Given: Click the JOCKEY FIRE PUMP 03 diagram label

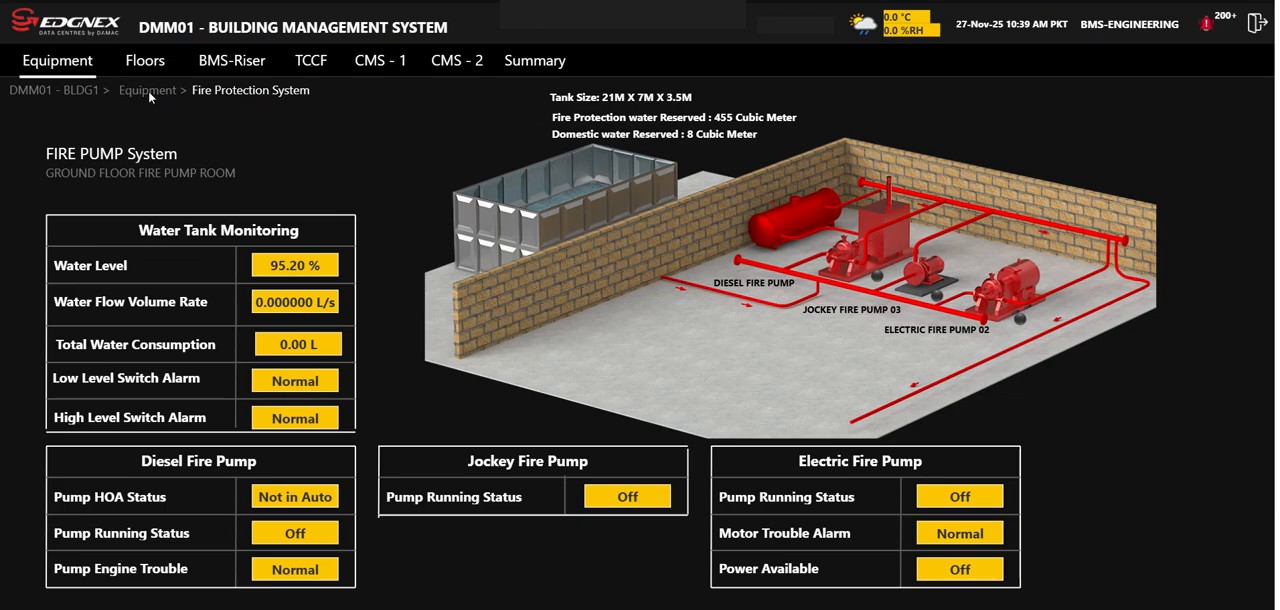Looking at the screenshot, I should click(851, 310).
